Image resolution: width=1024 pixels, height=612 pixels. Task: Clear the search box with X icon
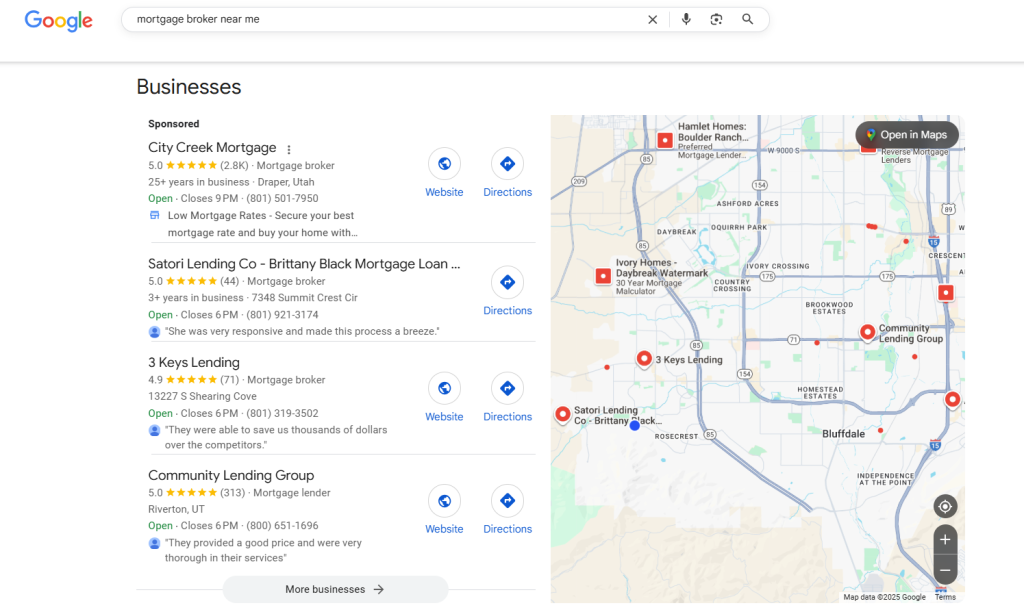coord(652,20)
